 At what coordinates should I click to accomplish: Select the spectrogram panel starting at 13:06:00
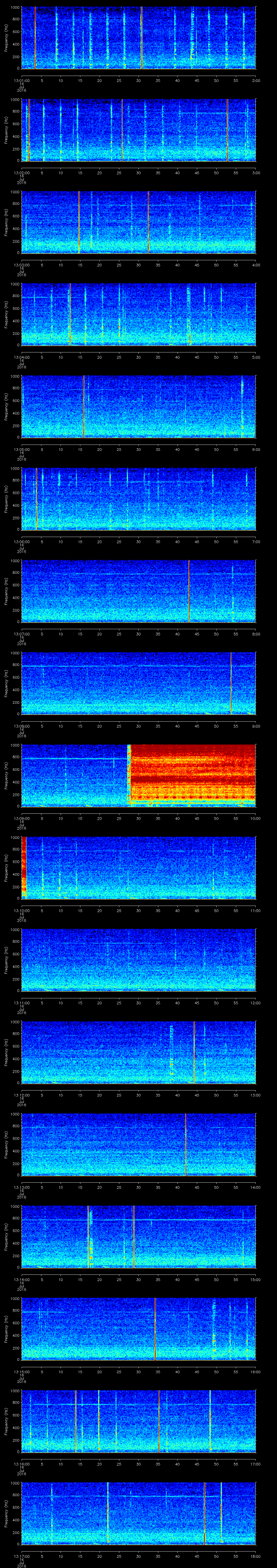point(138,499)
